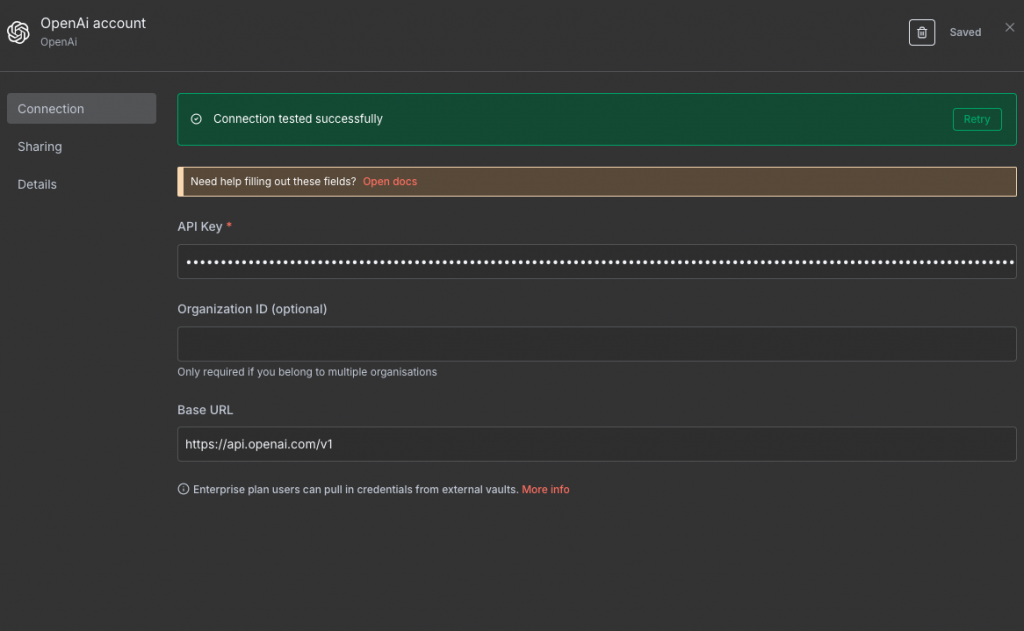
Task: Retry the connection test
Action: pyautogui.click(x=976, y=119)
